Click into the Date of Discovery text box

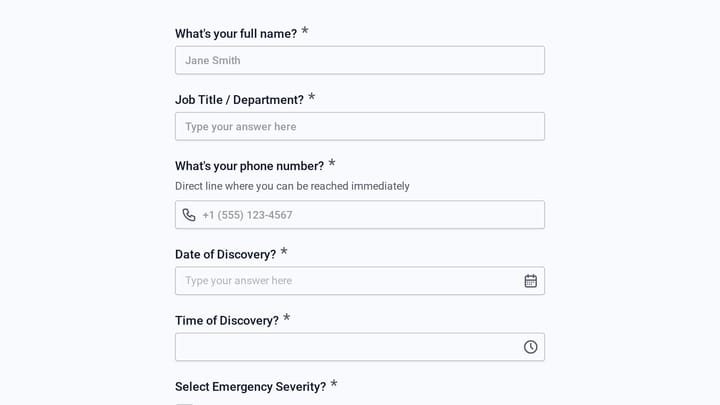(x=360, y=281)
